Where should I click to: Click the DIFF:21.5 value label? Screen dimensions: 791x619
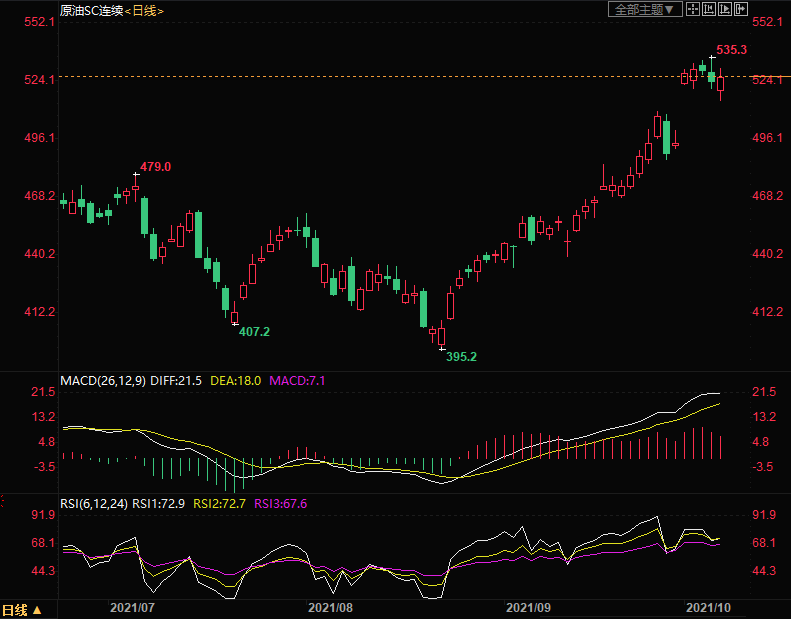181,381
